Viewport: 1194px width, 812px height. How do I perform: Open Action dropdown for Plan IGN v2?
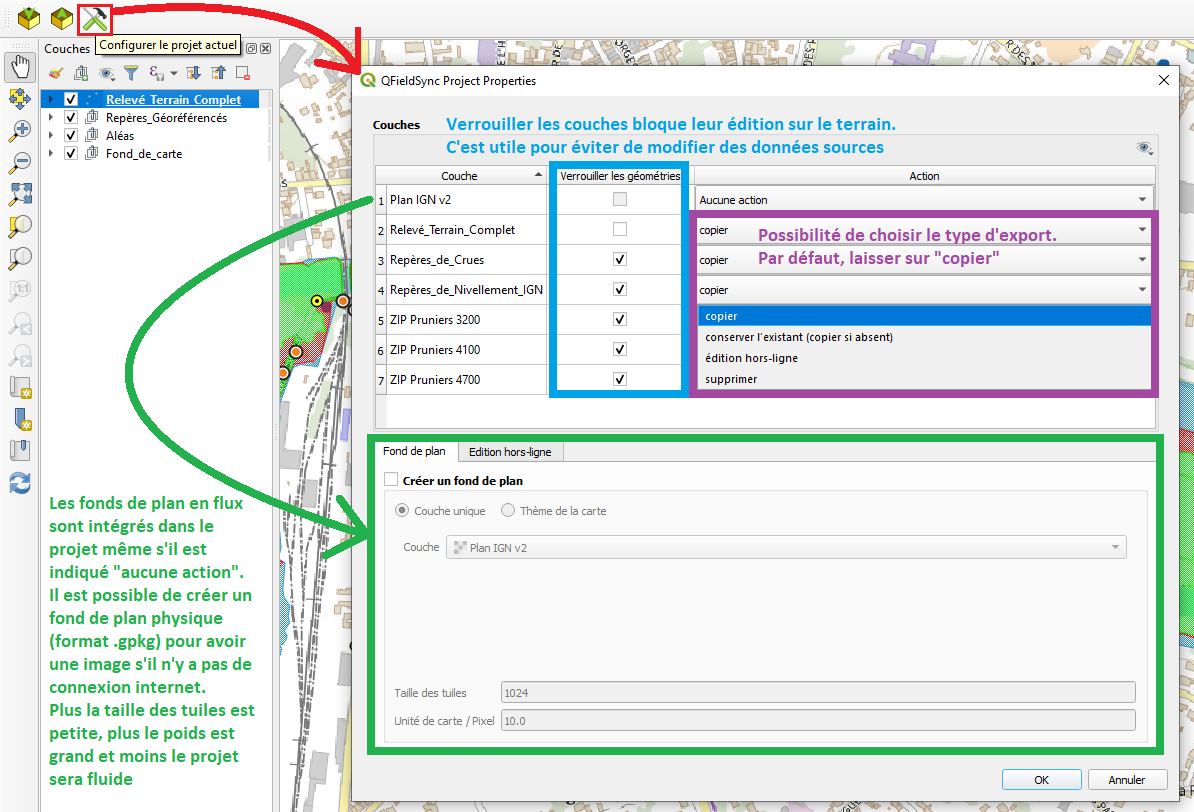pos(924,200)
